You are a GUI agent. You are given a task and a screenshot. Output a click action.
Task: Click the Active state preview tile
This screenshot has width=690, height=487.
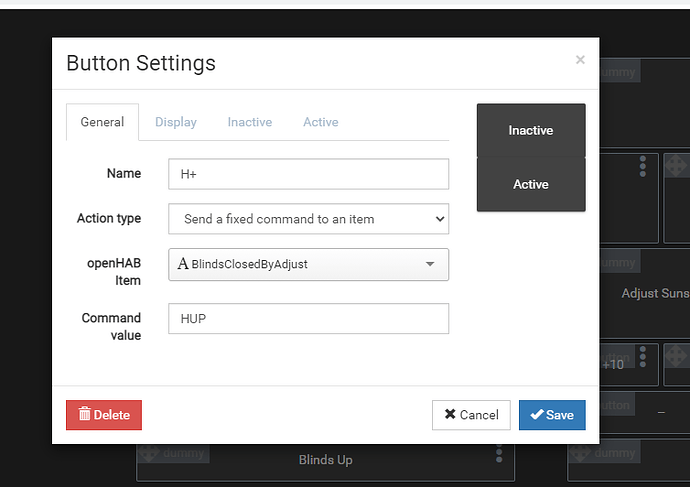pyautogui.click(x=531, y=185)
